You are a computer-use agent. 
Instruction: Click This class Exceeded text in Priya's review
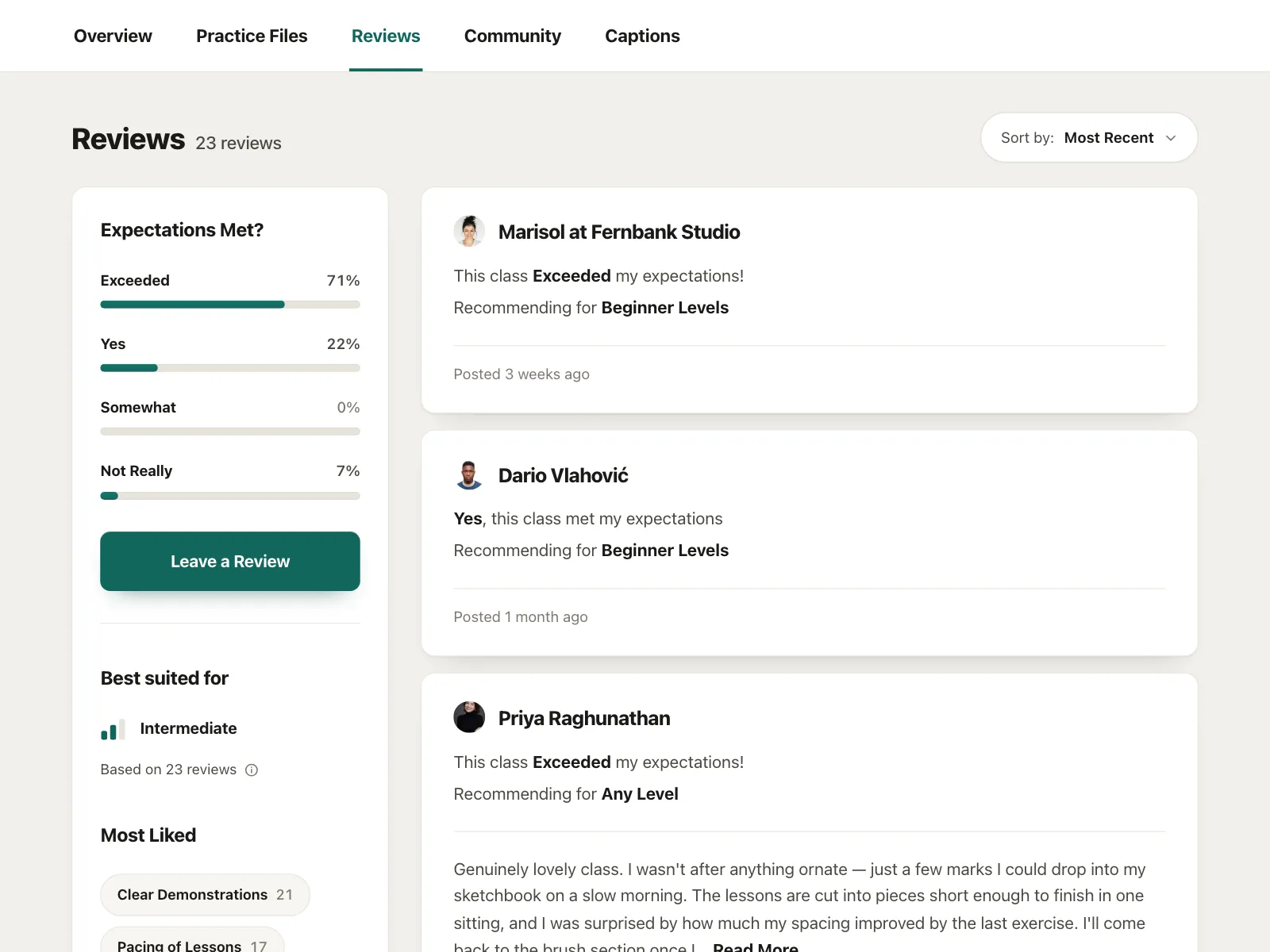(x=598, y=762)
